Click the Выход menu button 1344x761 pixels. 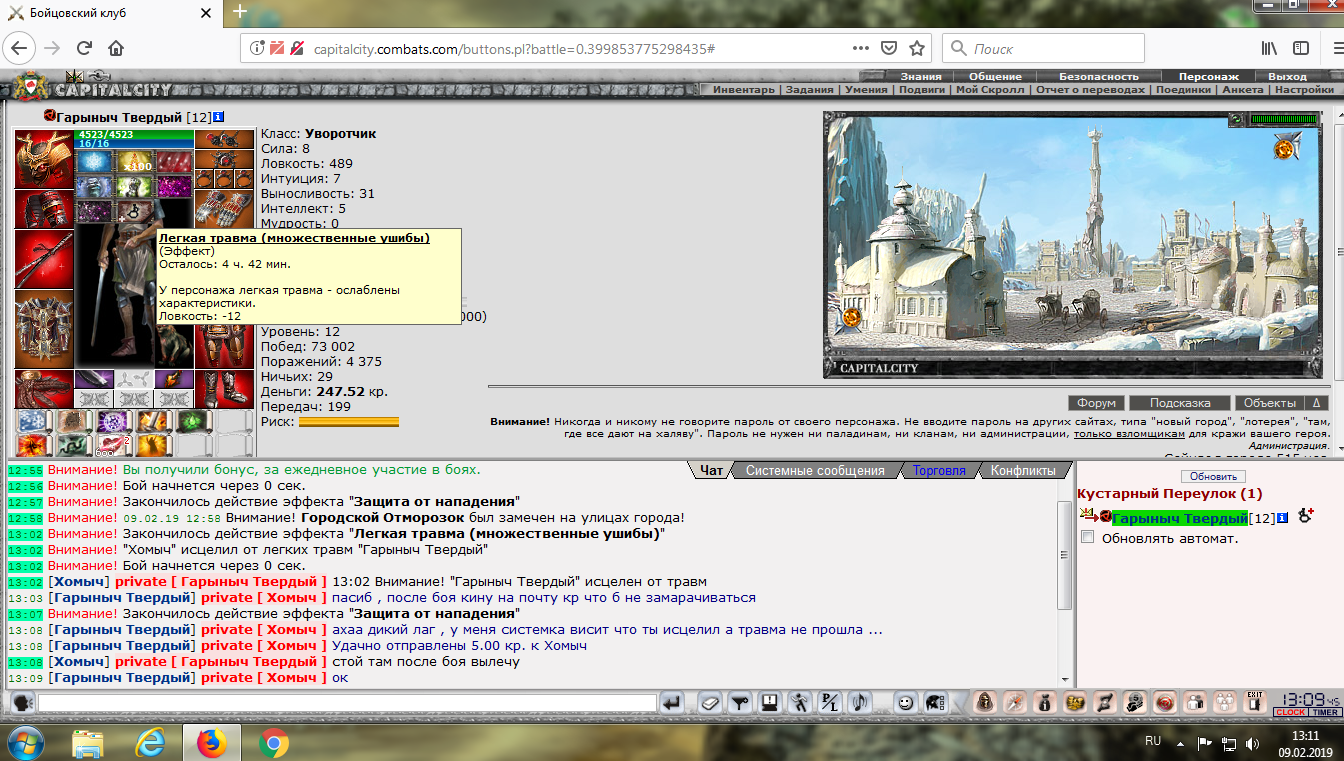pyautogui.click(x=1287, y=76)
